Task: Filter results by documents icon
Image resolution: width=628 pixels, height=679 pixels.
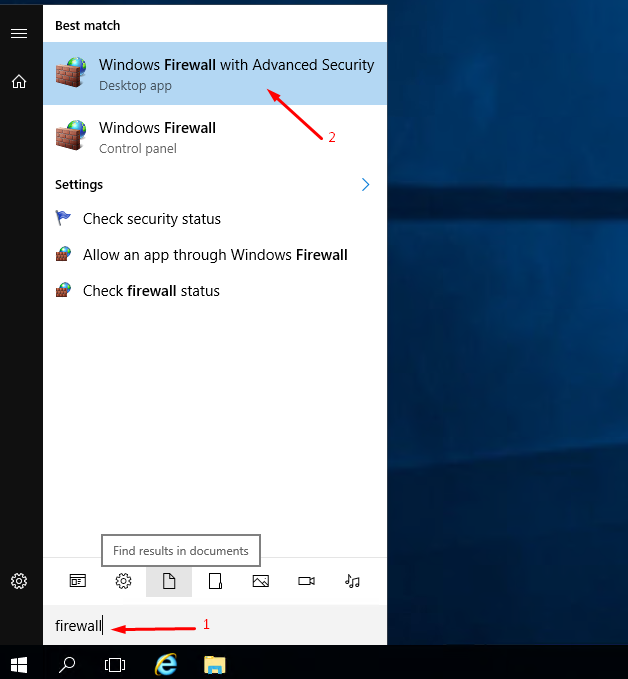Action: [169, 581]
